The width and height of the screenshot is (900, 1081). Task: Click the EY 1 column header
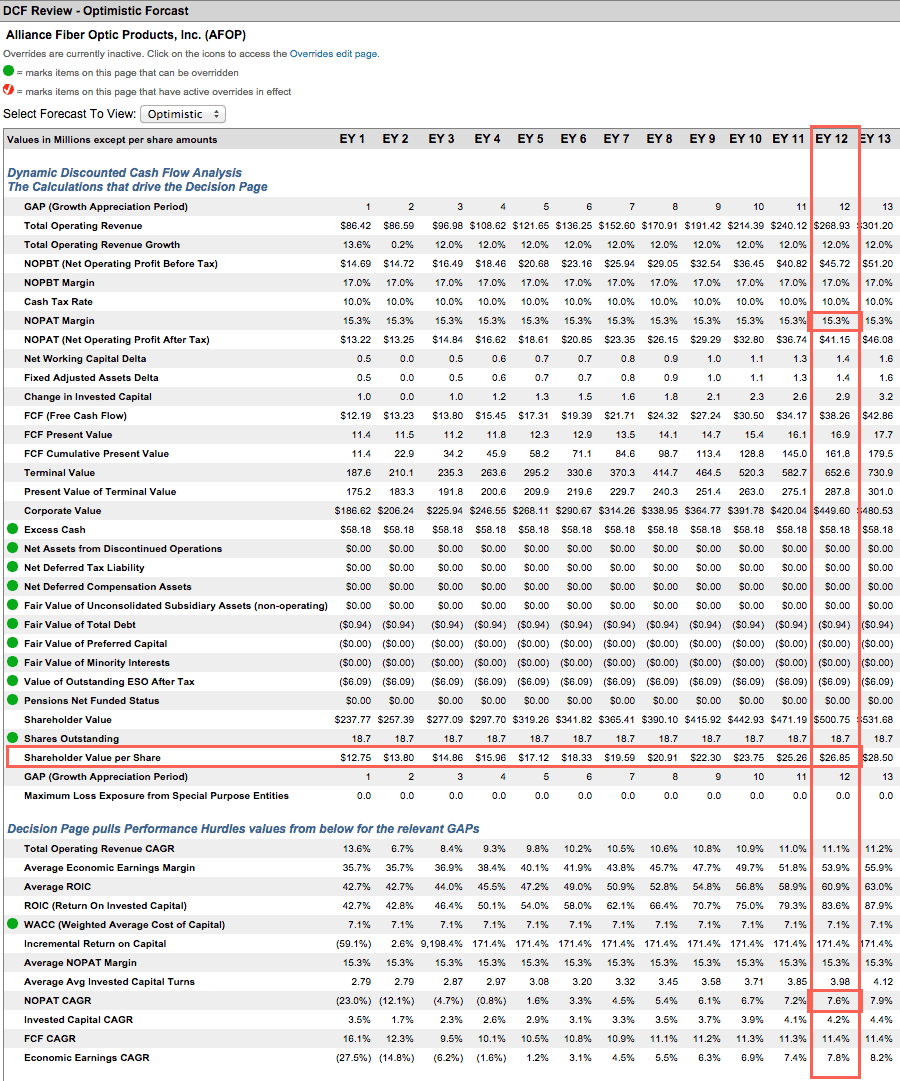[x=352, y=139]
